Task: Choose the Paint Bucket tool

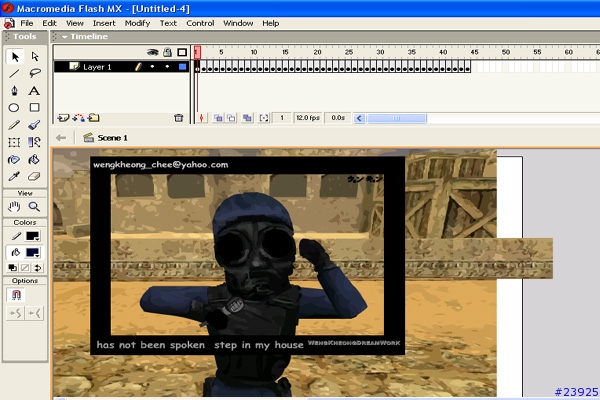Action: [x=34, y=159]
